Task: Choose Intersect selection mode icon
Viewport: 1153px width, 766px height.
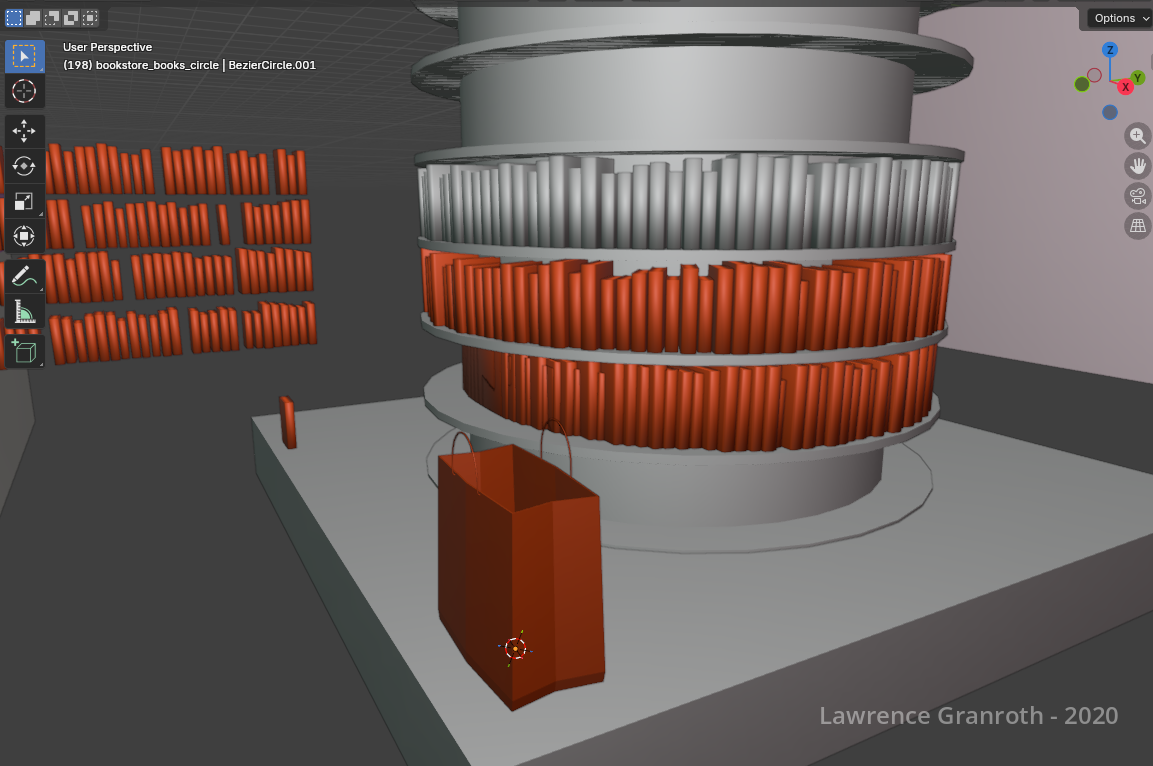Action: tap(90, 18)
